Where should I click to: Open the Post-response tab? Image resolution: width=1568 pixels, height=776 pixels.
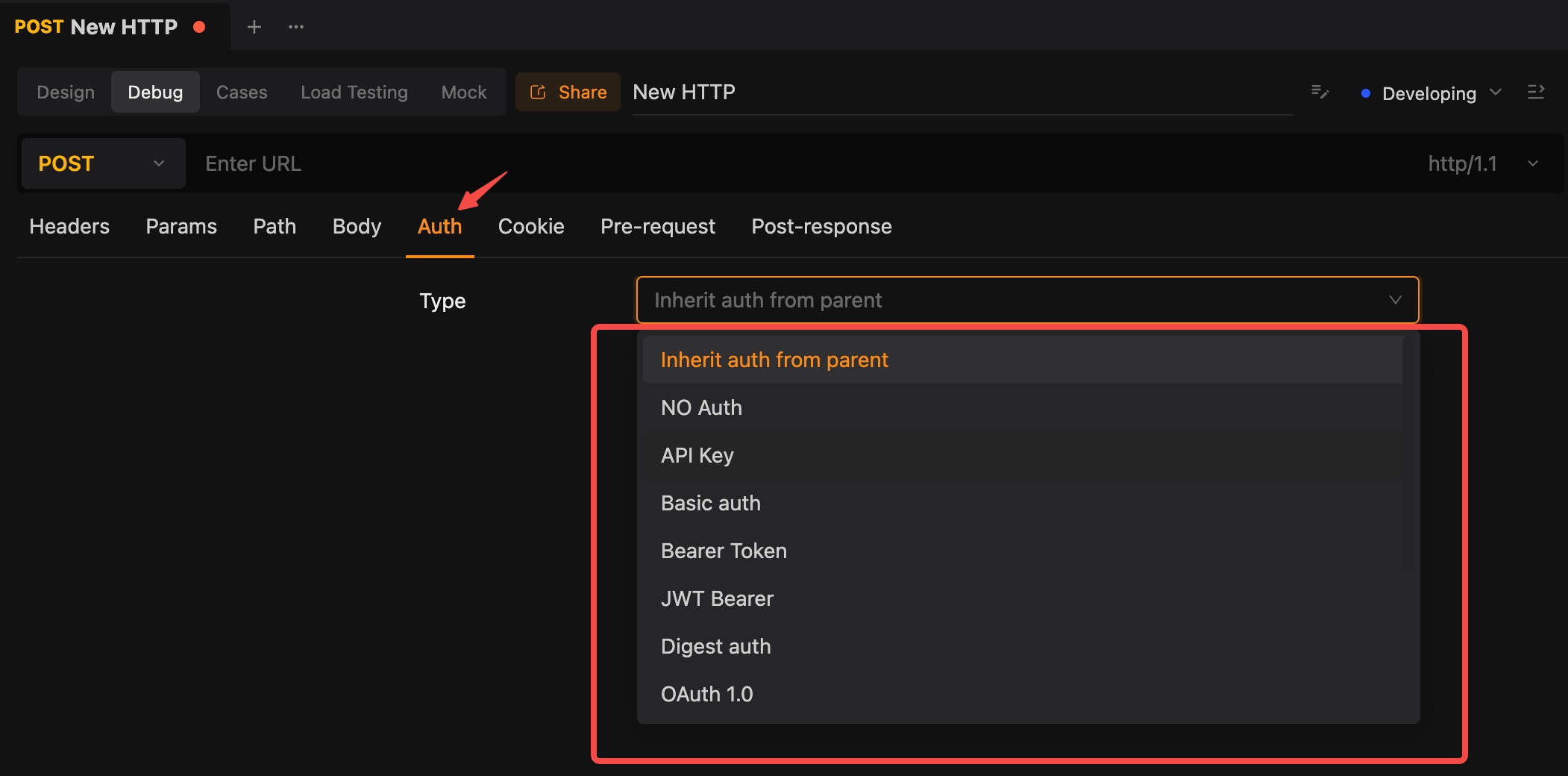click(x=821, y=226)
